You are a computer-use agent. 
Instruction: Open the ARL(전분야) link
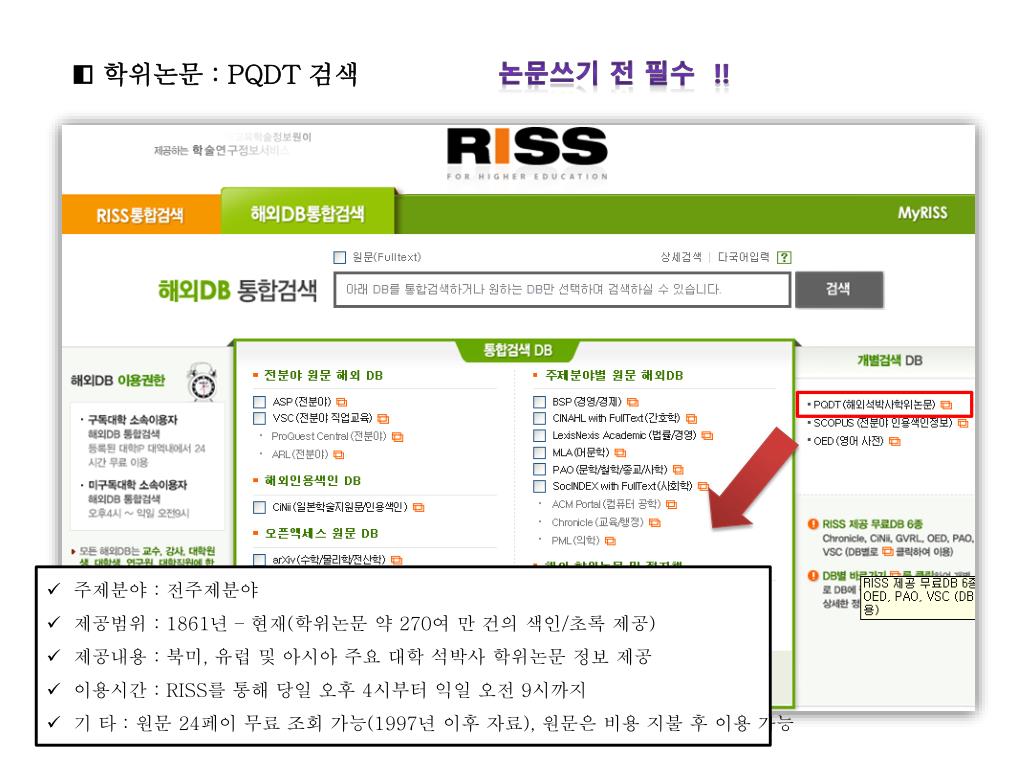click(299, 454)
